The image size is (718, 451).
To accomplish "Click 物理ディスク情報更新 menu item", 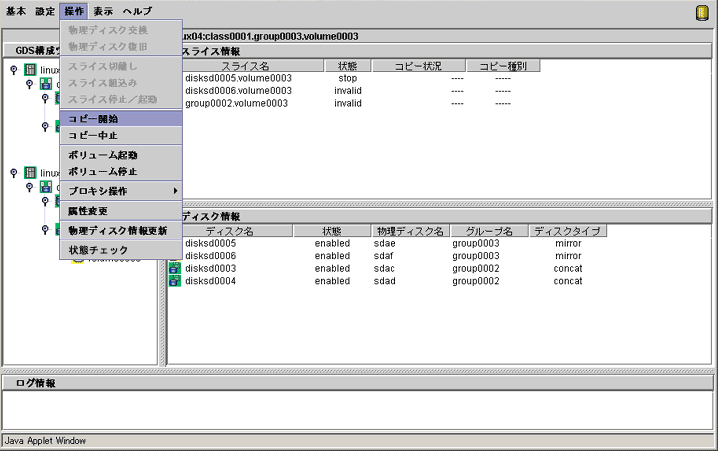I will click(117, 231).
